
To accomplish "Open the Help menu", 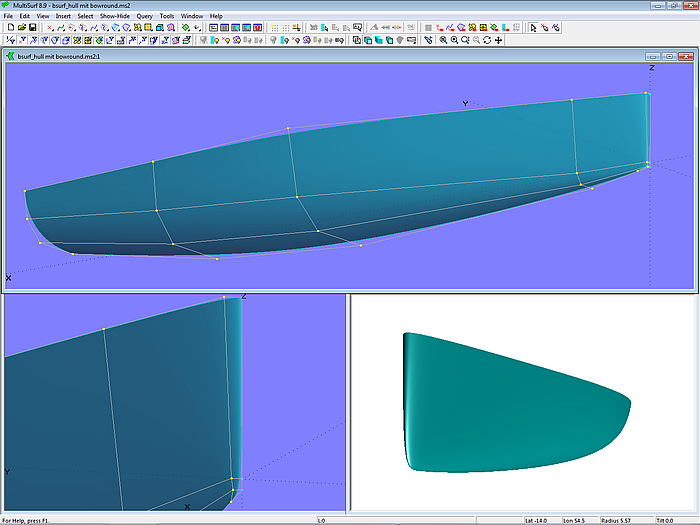I will point(216,16).
